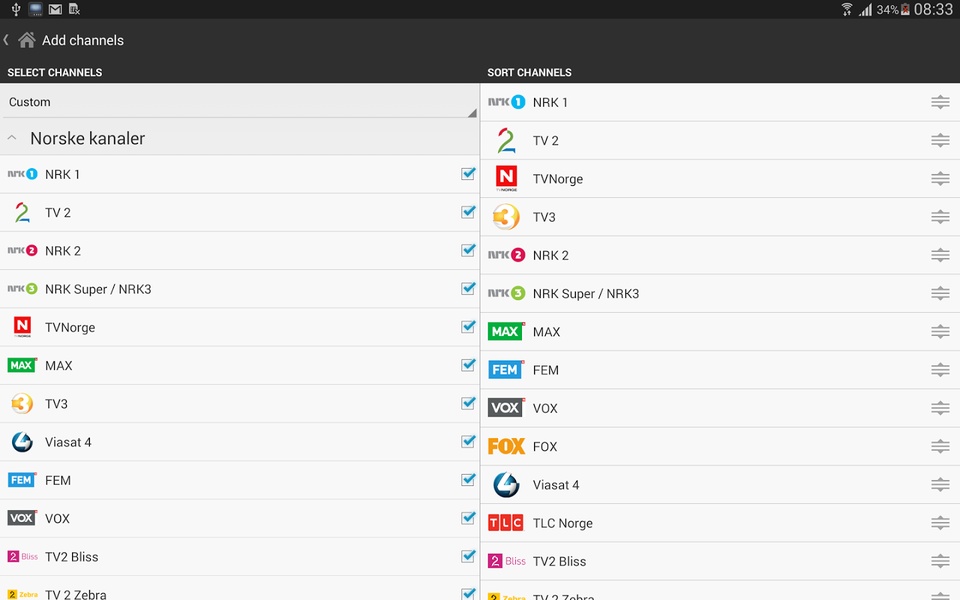Click the MAX logo in sort list
The height and width of the screenshot is (600, 960).
[506, 331]
